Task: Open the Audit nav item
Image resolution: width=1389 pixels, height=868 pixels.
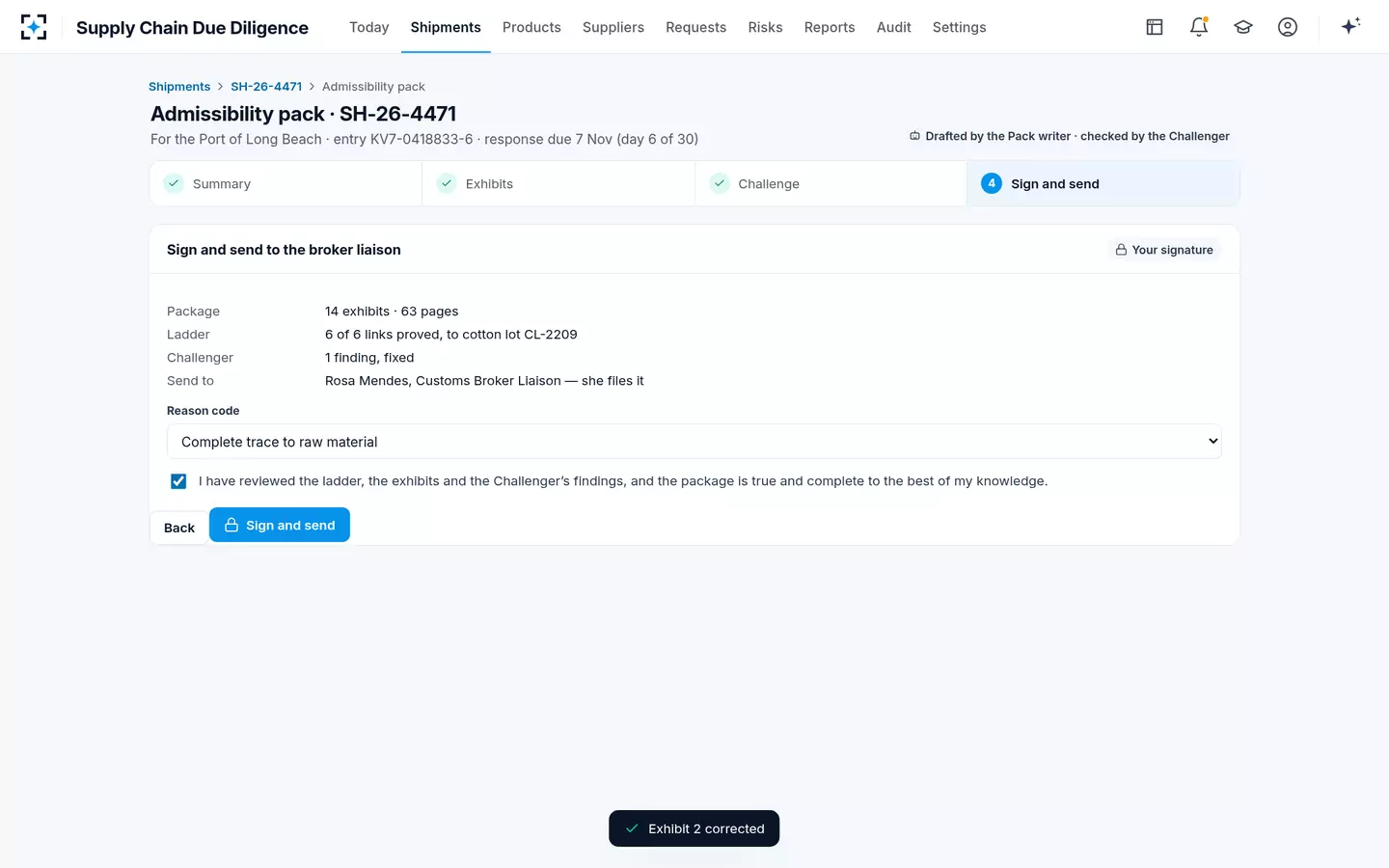Action: click(894, 27)
